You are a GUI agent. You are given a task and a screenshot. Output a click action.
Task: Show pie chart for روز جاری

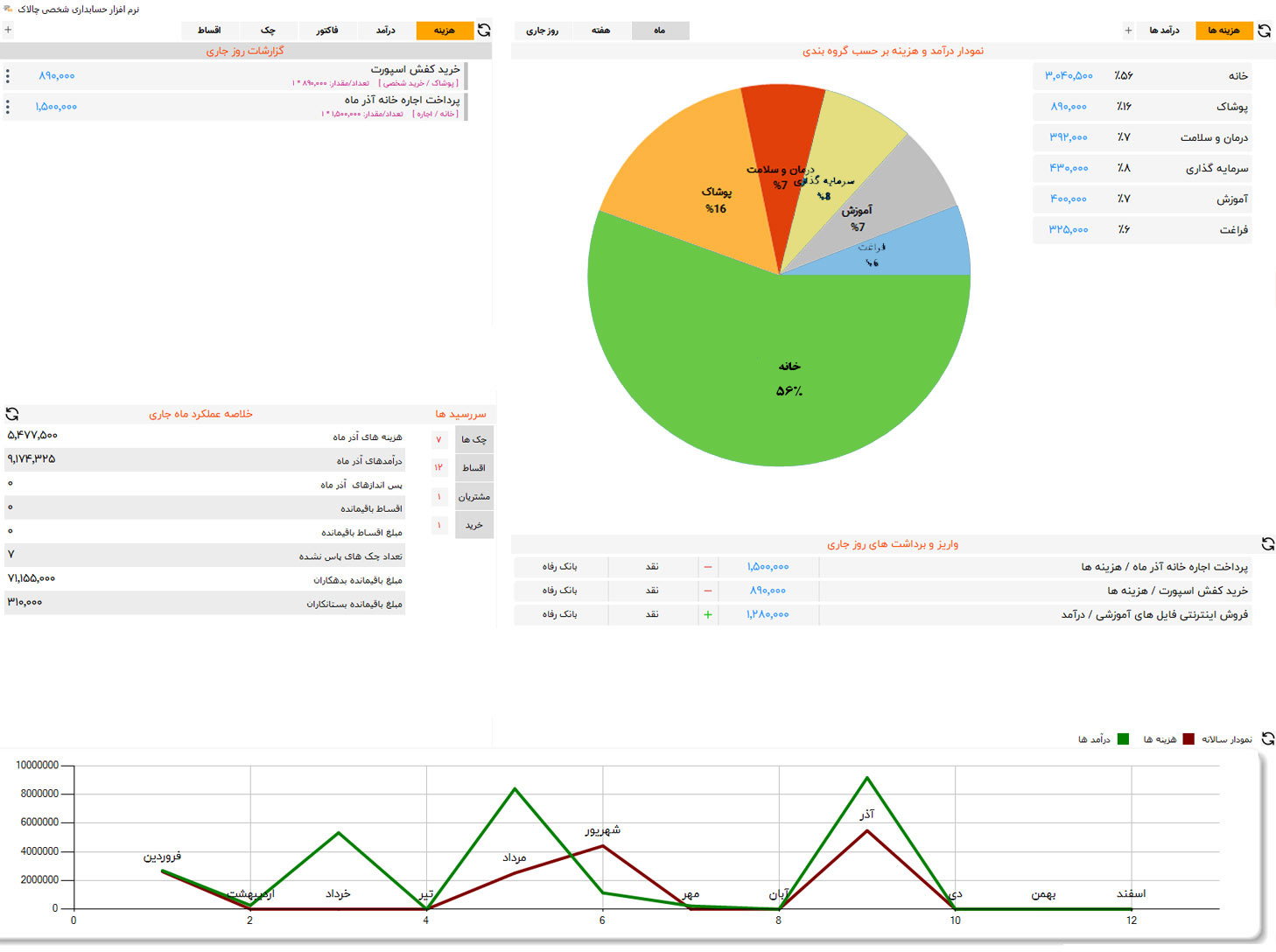[542, 31]
